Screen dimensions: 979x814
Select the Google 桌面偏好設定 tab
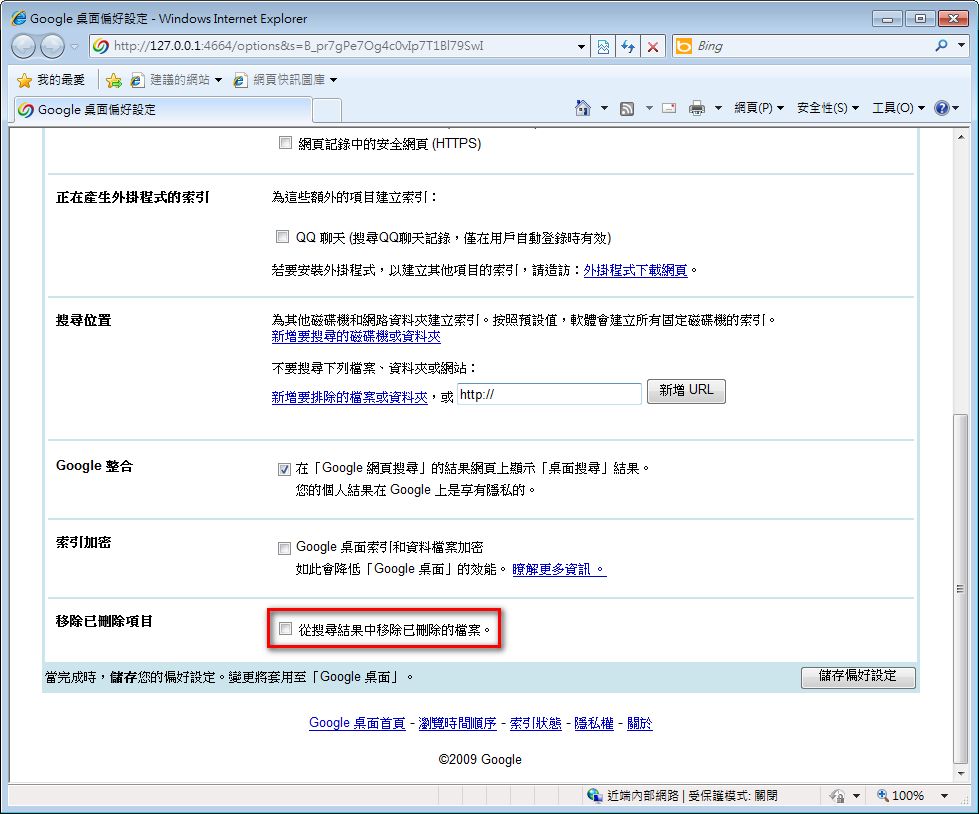click(162, 110)
